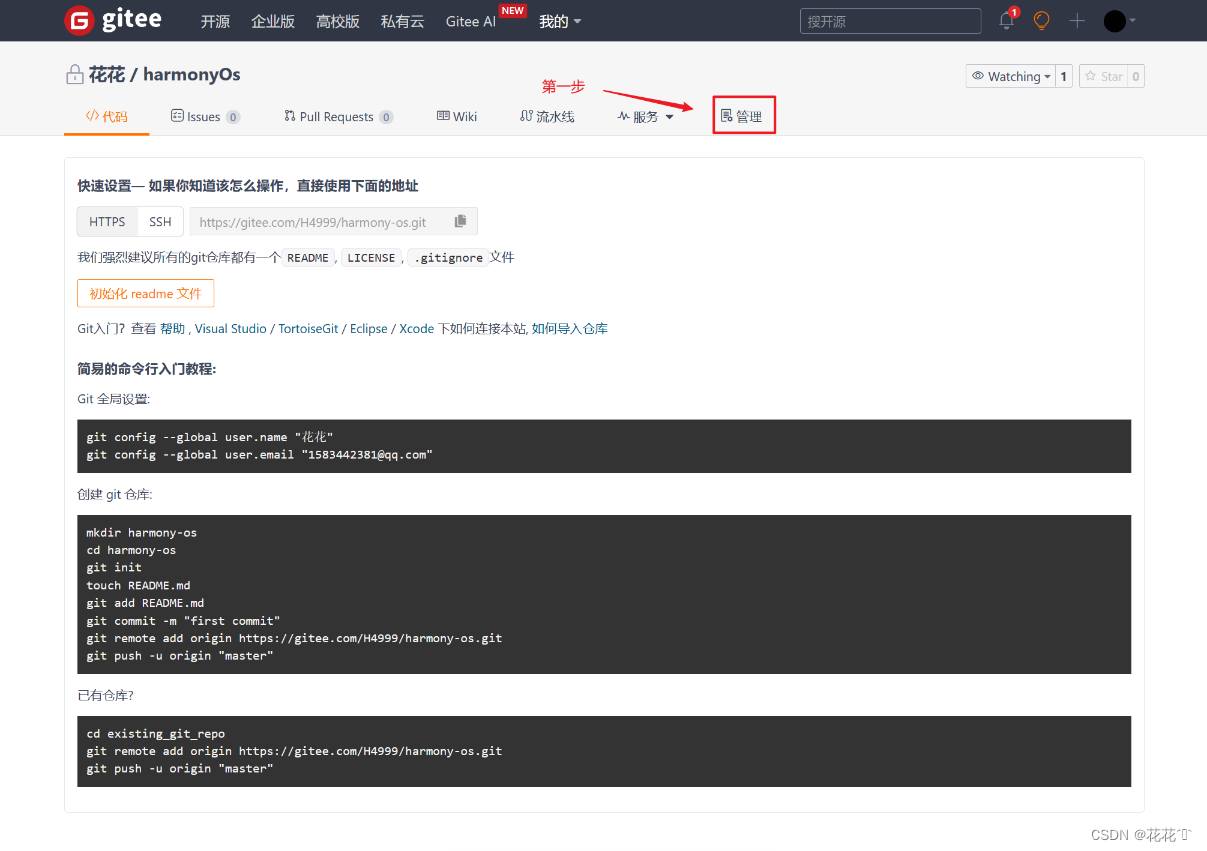Image resolution: width=1207 pixels, height=851 pixels.
Task: Click the 初始化 readme 文件 button
Action: 146,293
